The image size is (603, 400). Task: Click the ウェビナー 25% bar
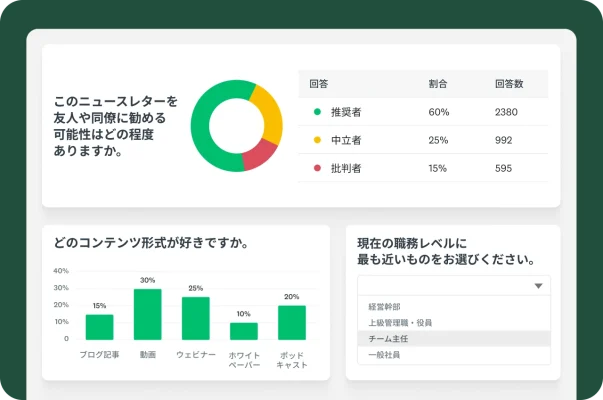tap(196, 318)
